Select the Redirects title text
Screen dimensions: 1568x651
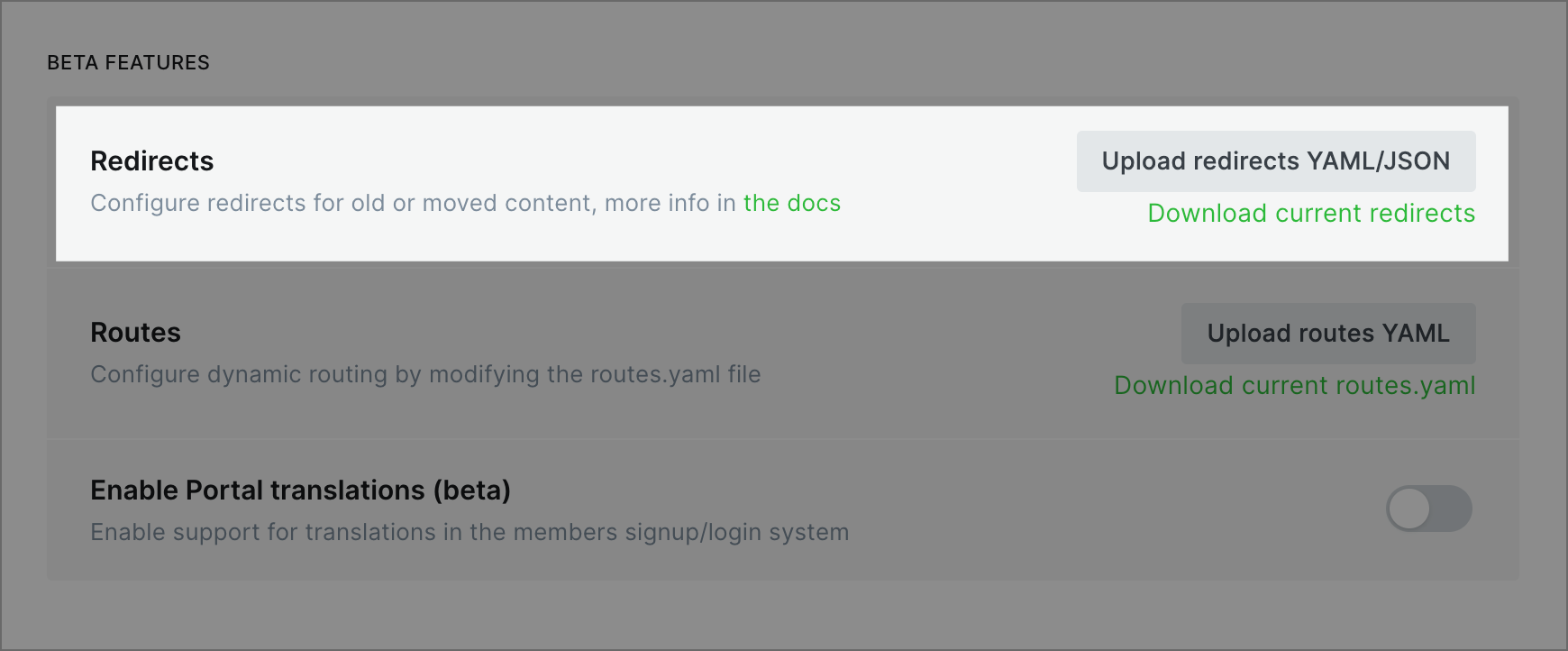(151, 161)
